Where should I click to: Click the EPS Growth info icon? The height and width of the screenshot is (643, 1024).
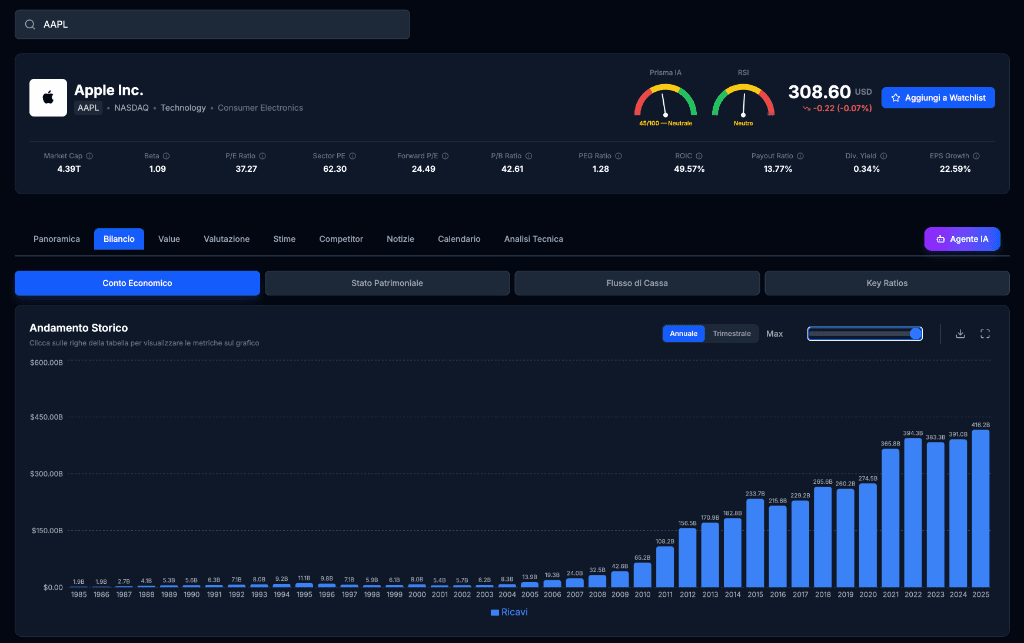click(x=976, y=156)
